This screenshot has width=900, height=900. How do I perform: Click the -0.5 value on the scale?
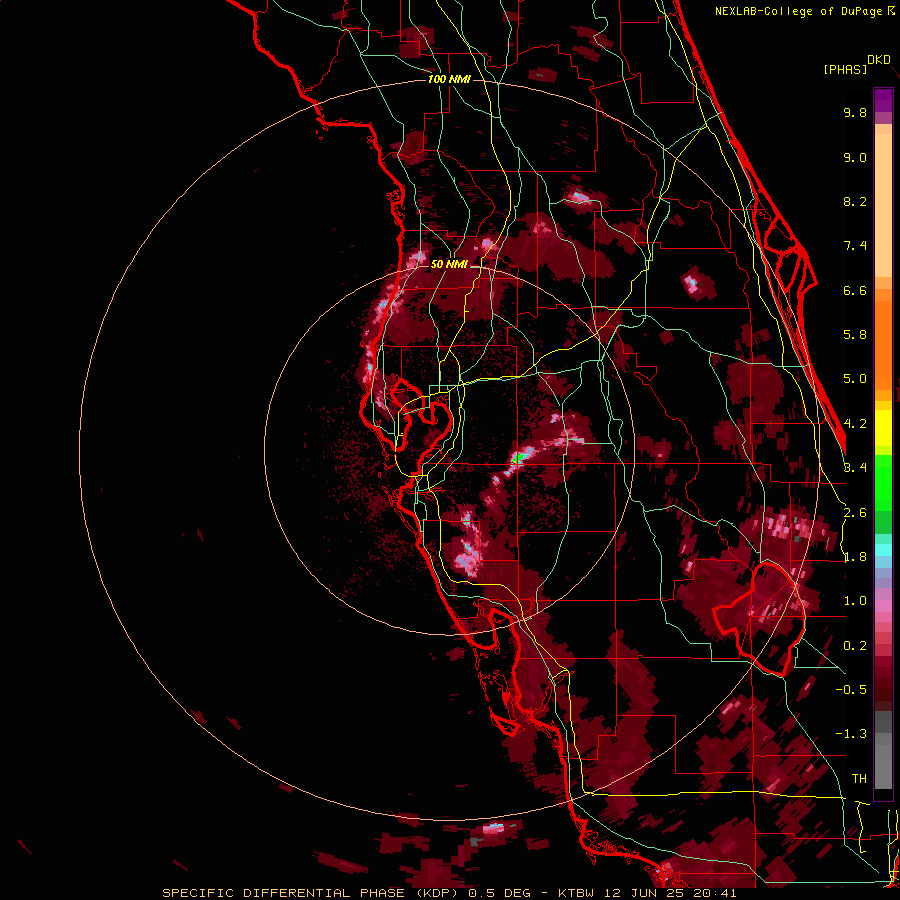click(x=851, y=689)
